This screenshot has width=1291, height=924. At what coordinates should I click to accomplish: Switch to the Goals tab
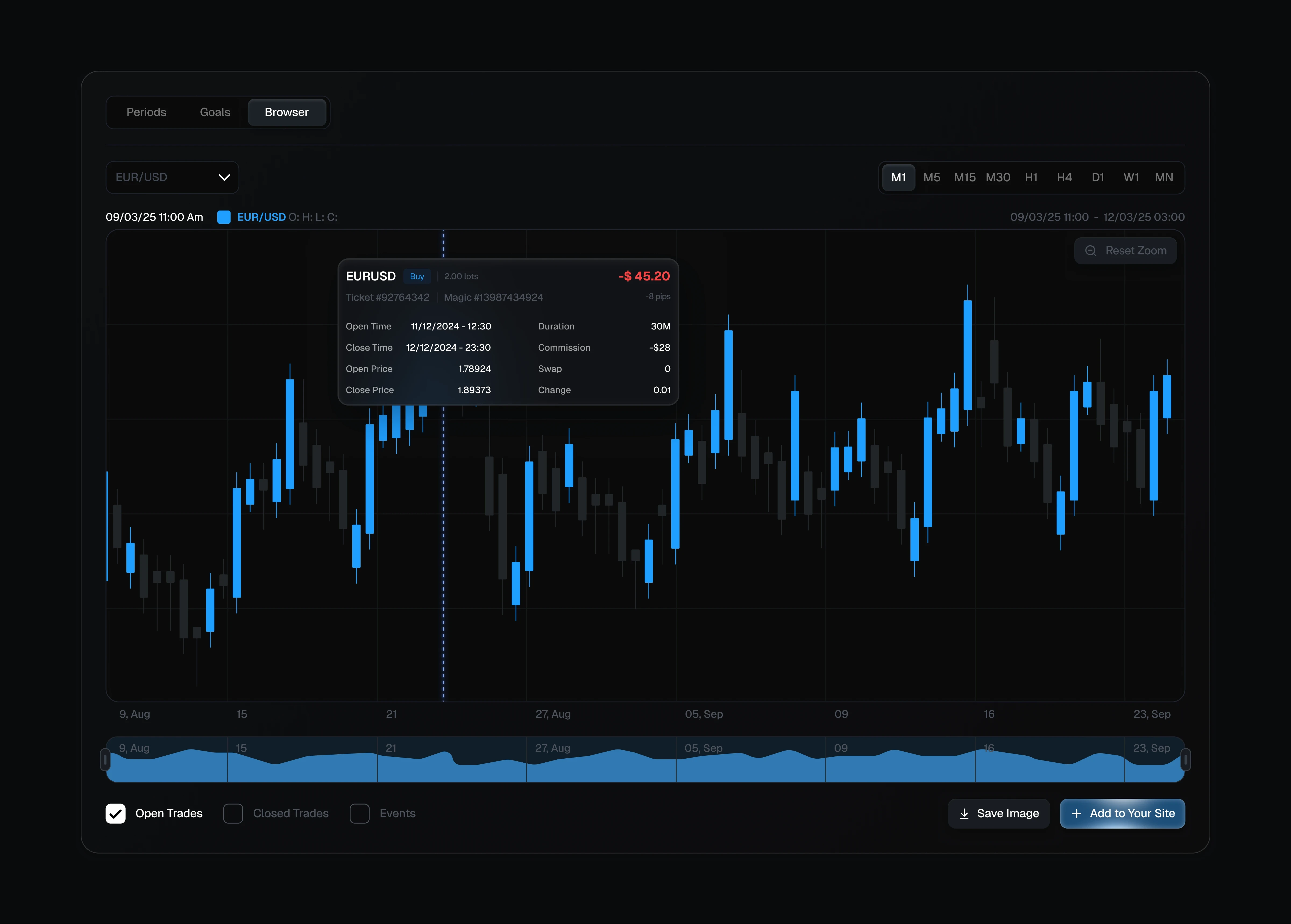(215, 113)
